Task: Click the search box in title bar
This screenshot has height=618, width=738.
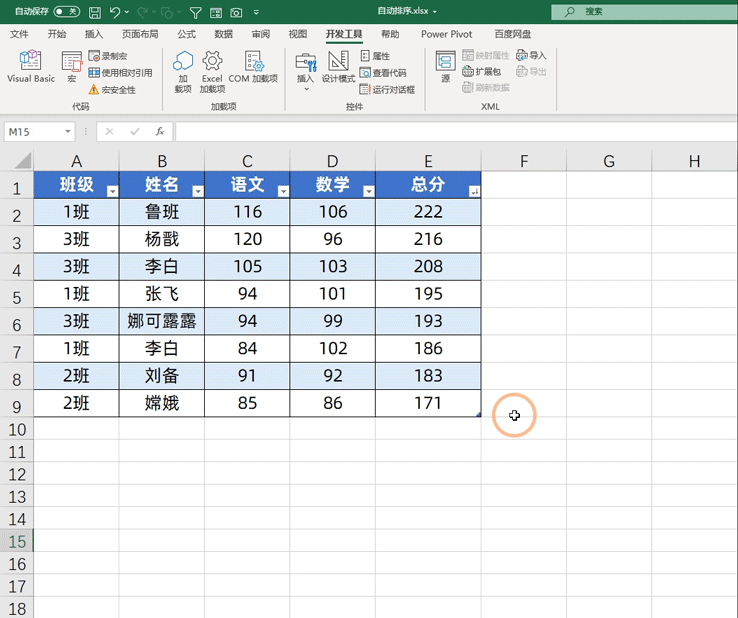Action: (x=640, y=12)
